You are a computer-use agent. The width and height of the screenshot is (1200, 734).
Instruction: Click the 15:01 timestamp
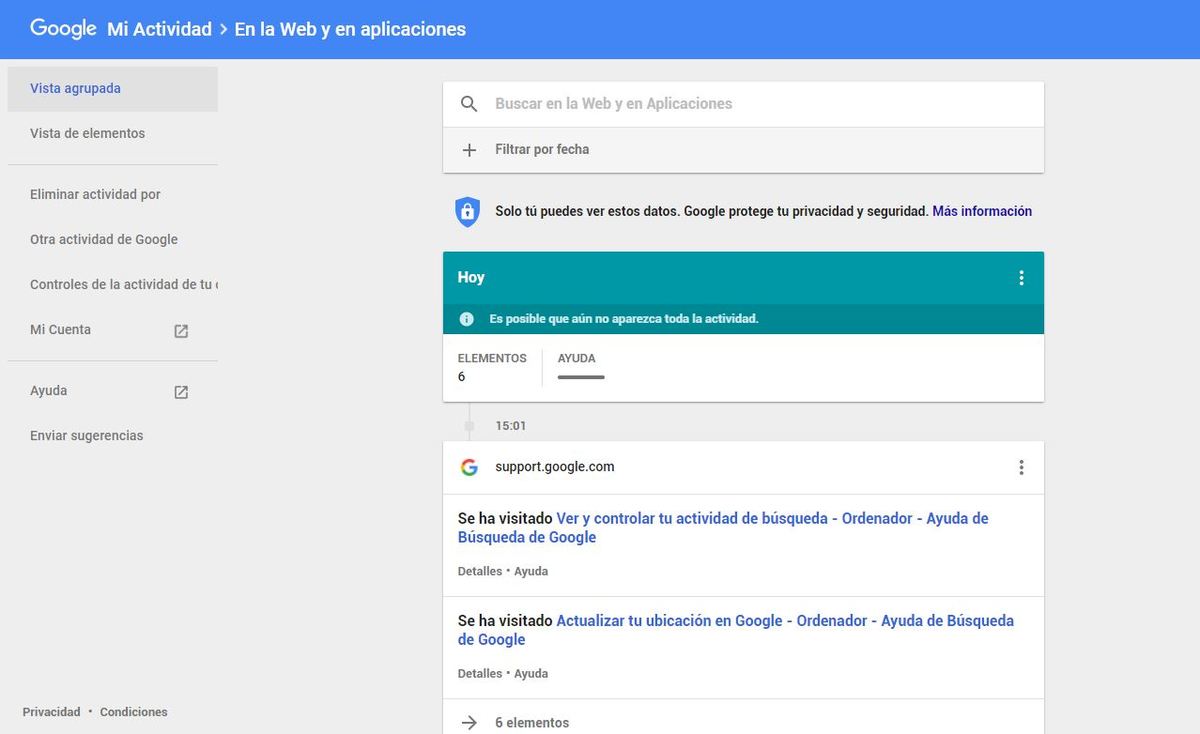511,426
